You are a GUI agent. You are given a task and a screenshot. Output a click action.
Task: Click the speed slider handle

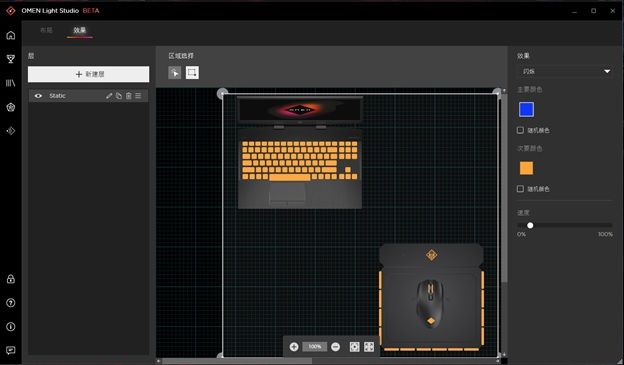click(530, 225)
